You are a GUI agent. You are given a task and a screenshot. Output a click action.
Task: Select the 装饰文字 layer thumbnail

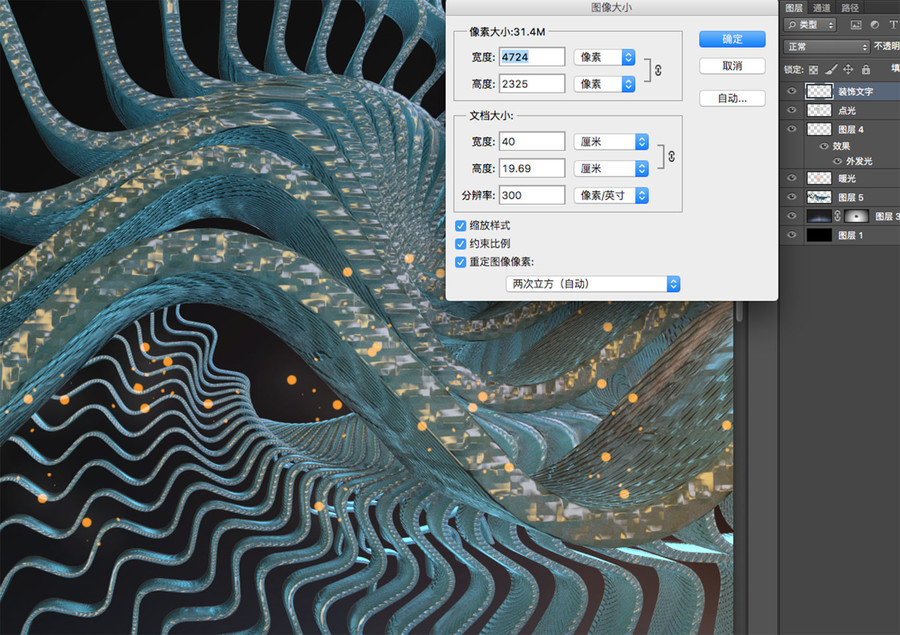coord(819,91)
